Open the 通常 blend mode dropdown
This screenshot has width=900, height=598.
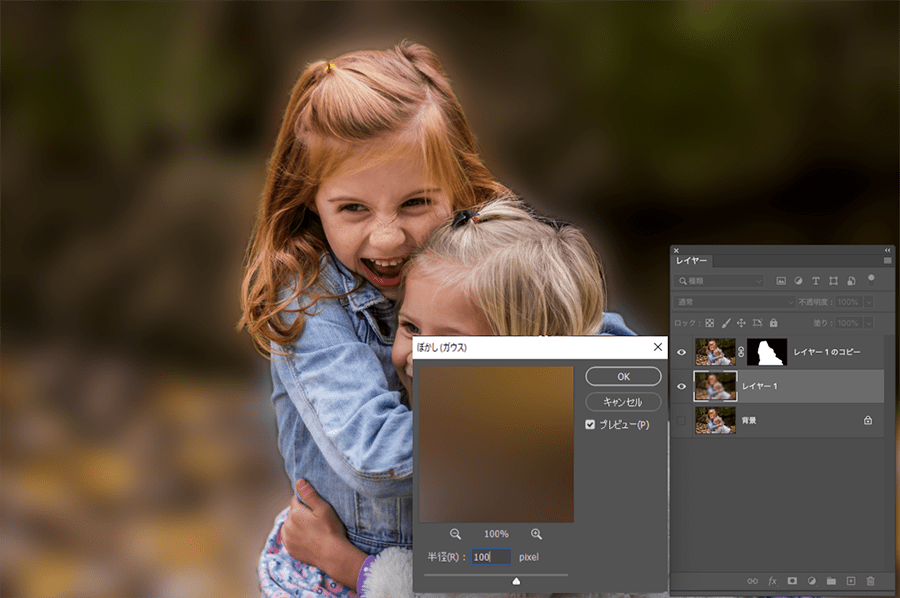734,302
